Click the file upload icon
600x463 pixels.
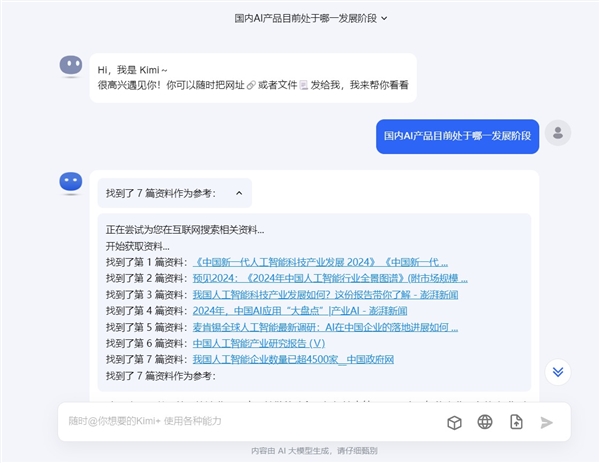pos(516,422)
